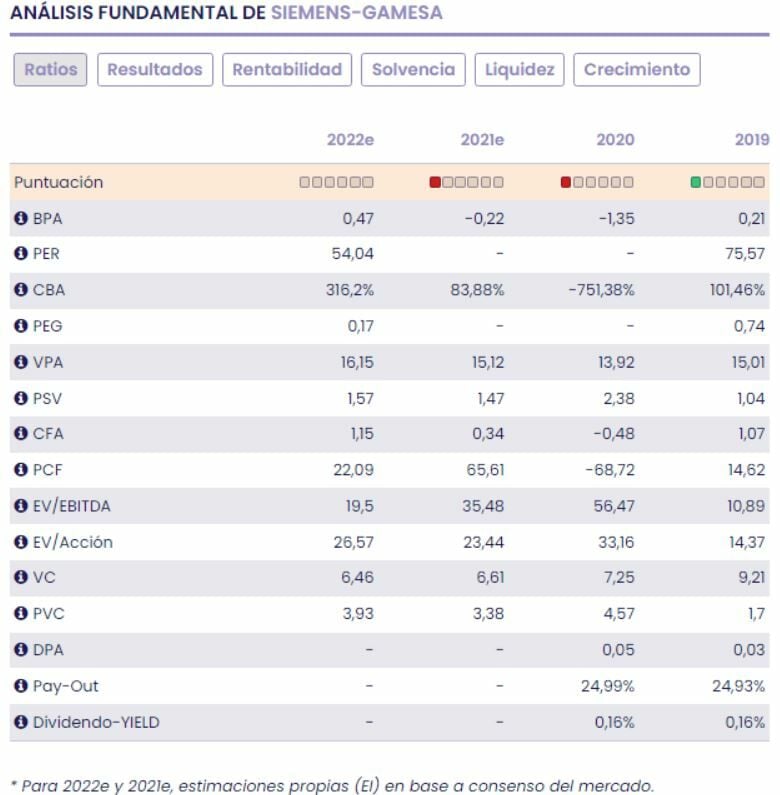The image size is (780, 795).
Task: Click the info icon beside PCF
Action: [x=21, y=470]
